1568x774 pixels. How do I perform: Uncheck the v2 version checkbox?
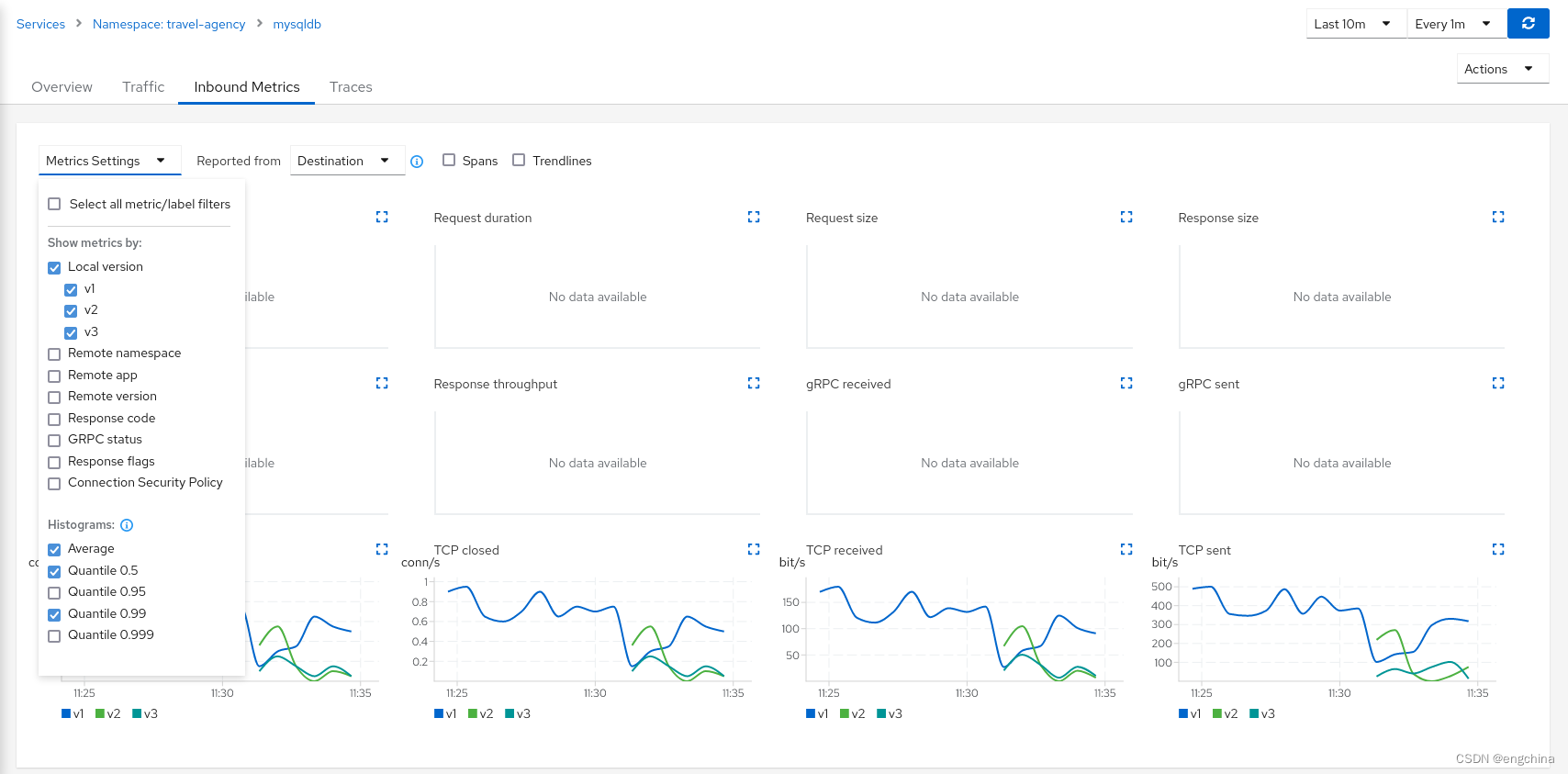tap(71, 310)
